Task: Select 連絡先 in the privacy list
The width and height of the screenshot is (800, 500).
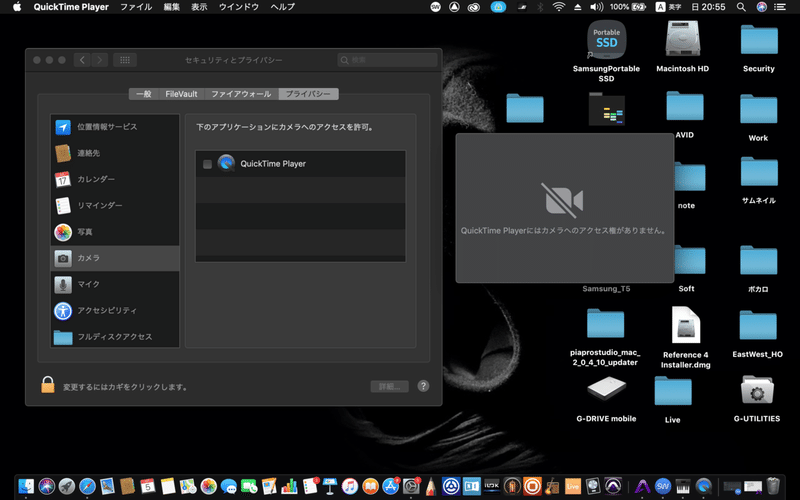Action: pos(115,153)
